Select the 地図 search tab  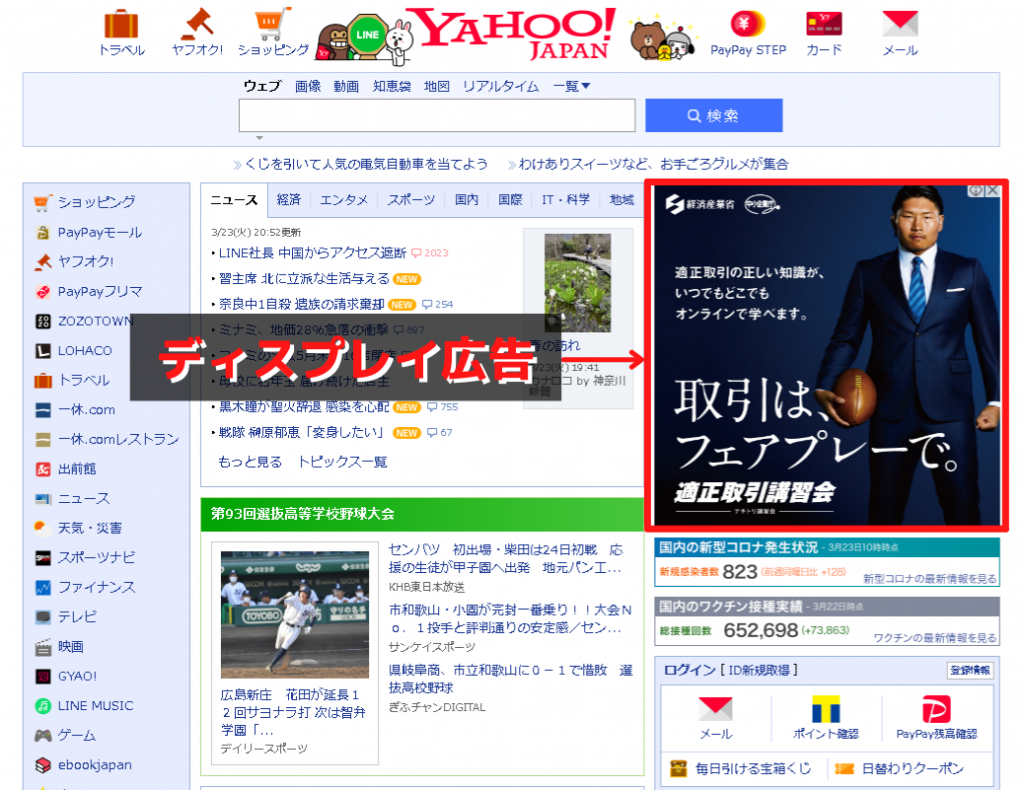pos(436,86)
